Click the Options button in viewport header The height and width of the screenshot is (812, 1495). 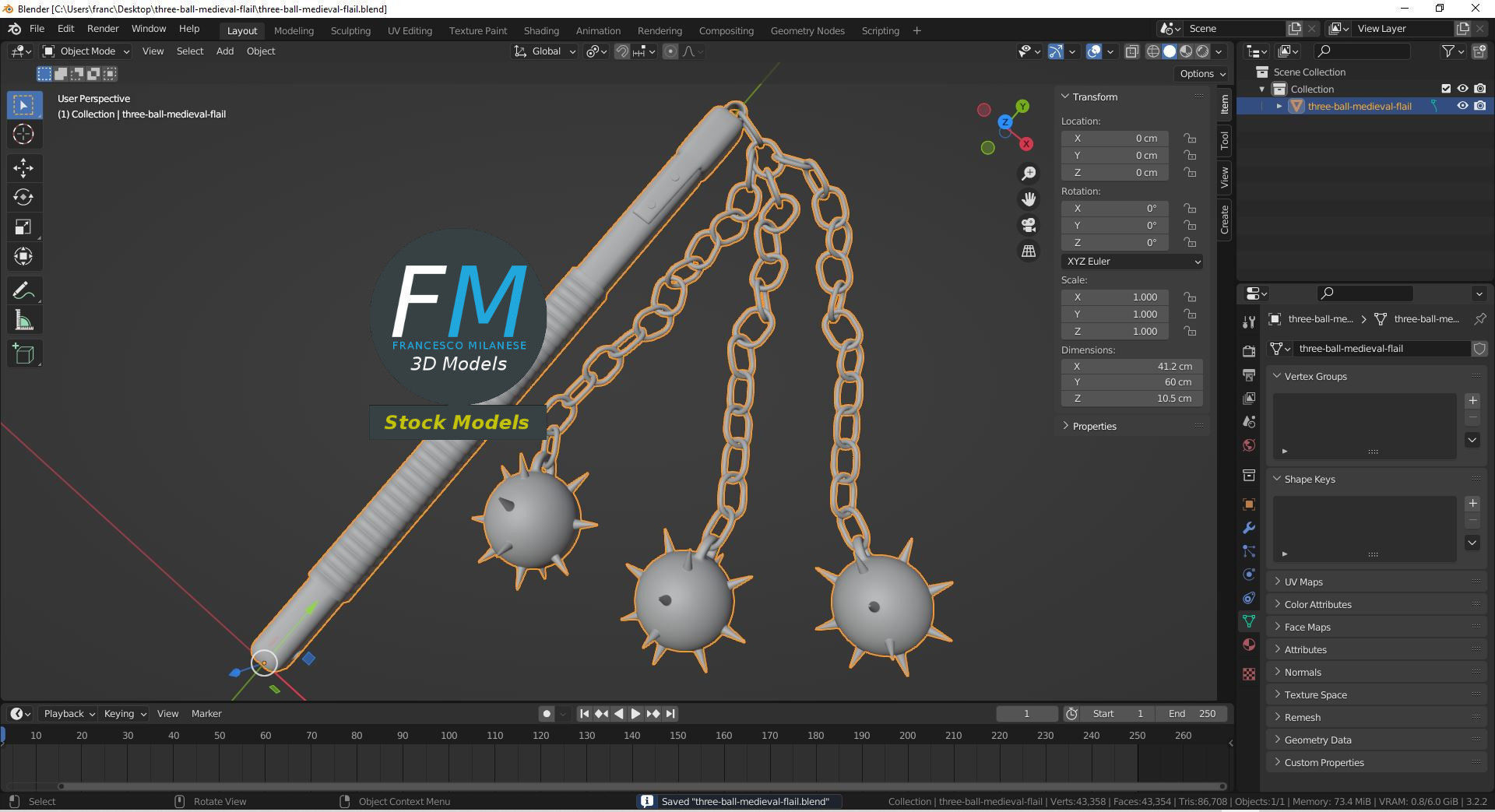[1201, 73]
